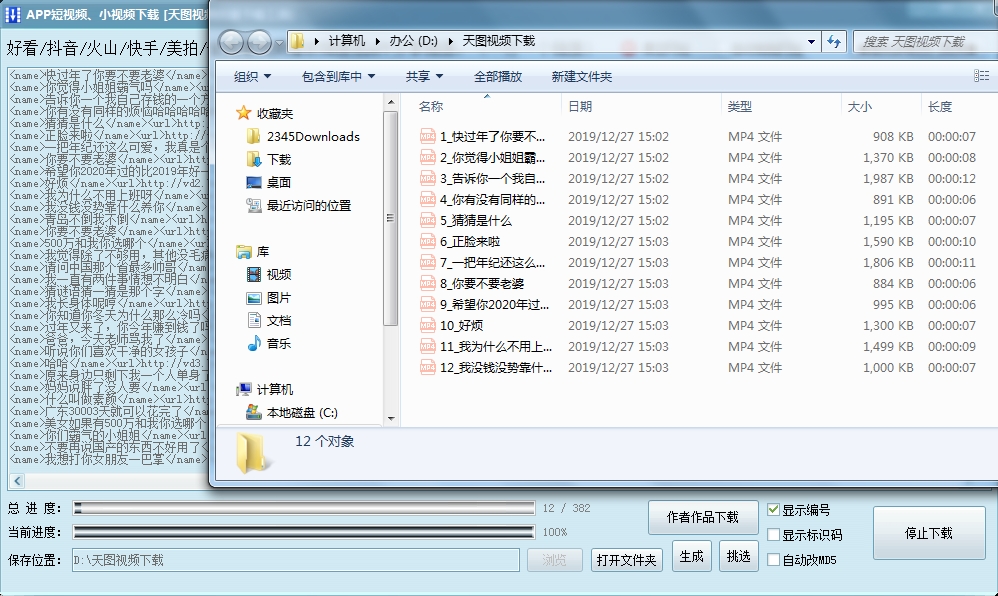
Task: Expand breadcrumb arrow after 办公 (D:)
Action: (x=450, y=41)
